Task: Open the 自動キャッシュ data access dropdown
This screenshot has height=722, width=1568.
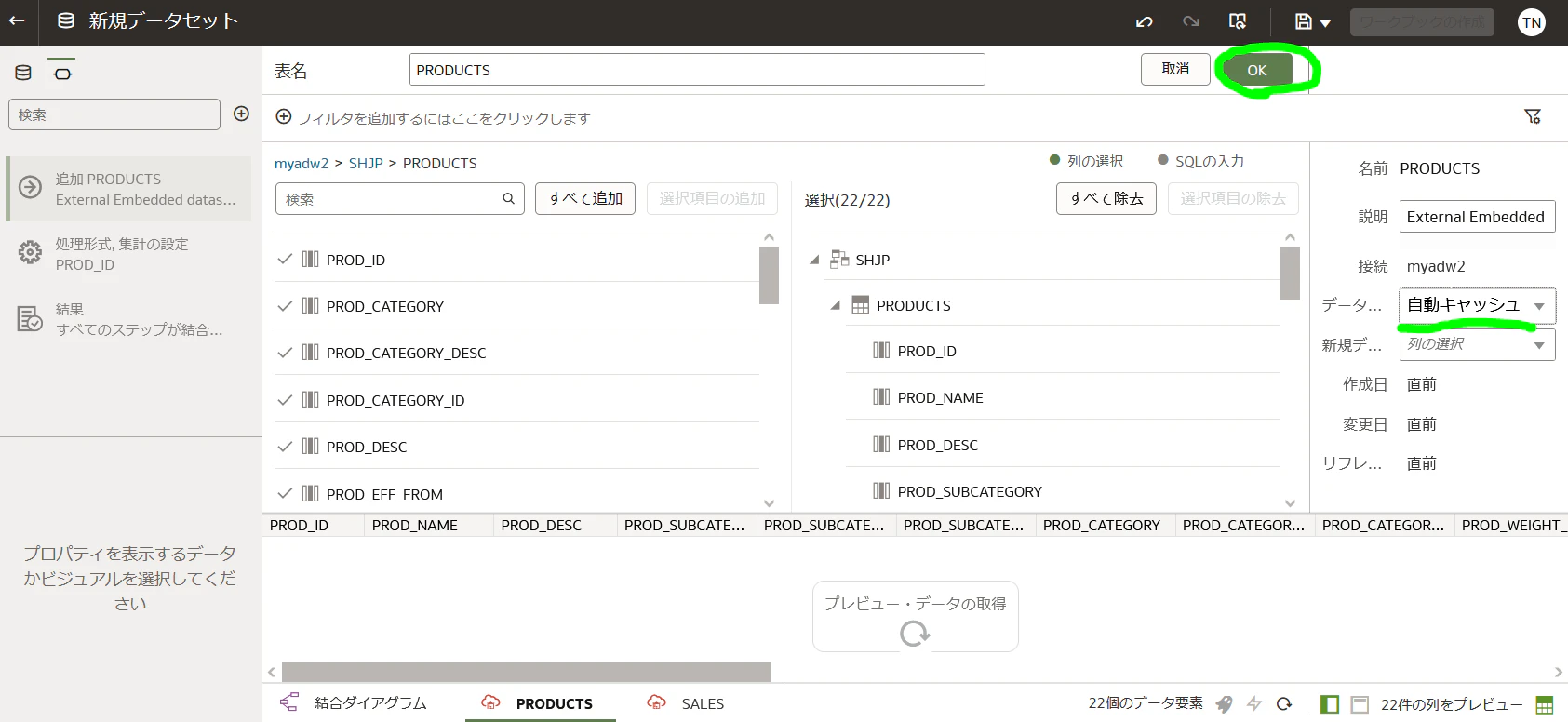Action: coord(1477,305)
